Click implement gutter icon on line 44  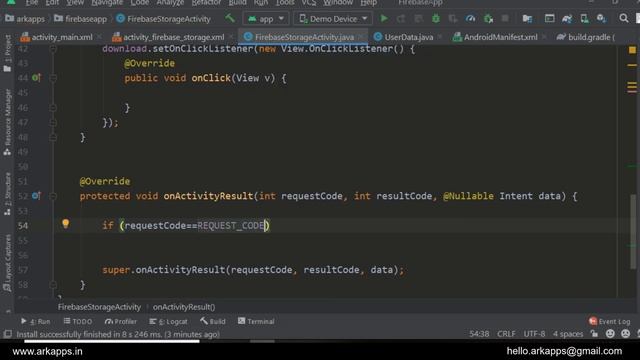coord(36,78)
